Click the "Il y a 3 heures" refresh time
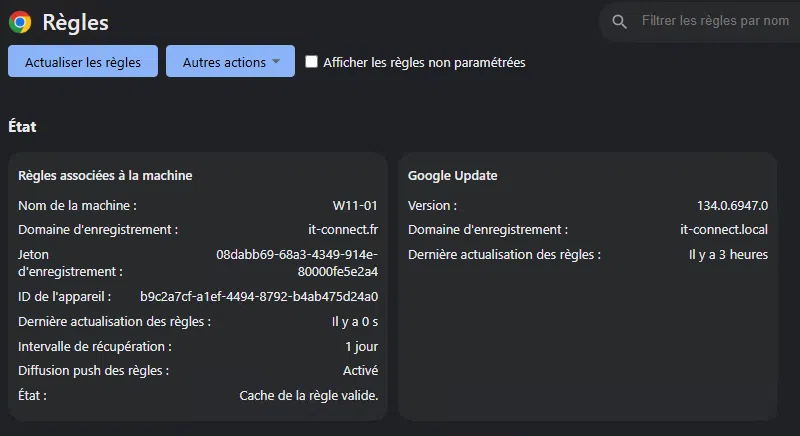Image resolution: width=800 pixels, height=436 pixels. tap(728, 254)
